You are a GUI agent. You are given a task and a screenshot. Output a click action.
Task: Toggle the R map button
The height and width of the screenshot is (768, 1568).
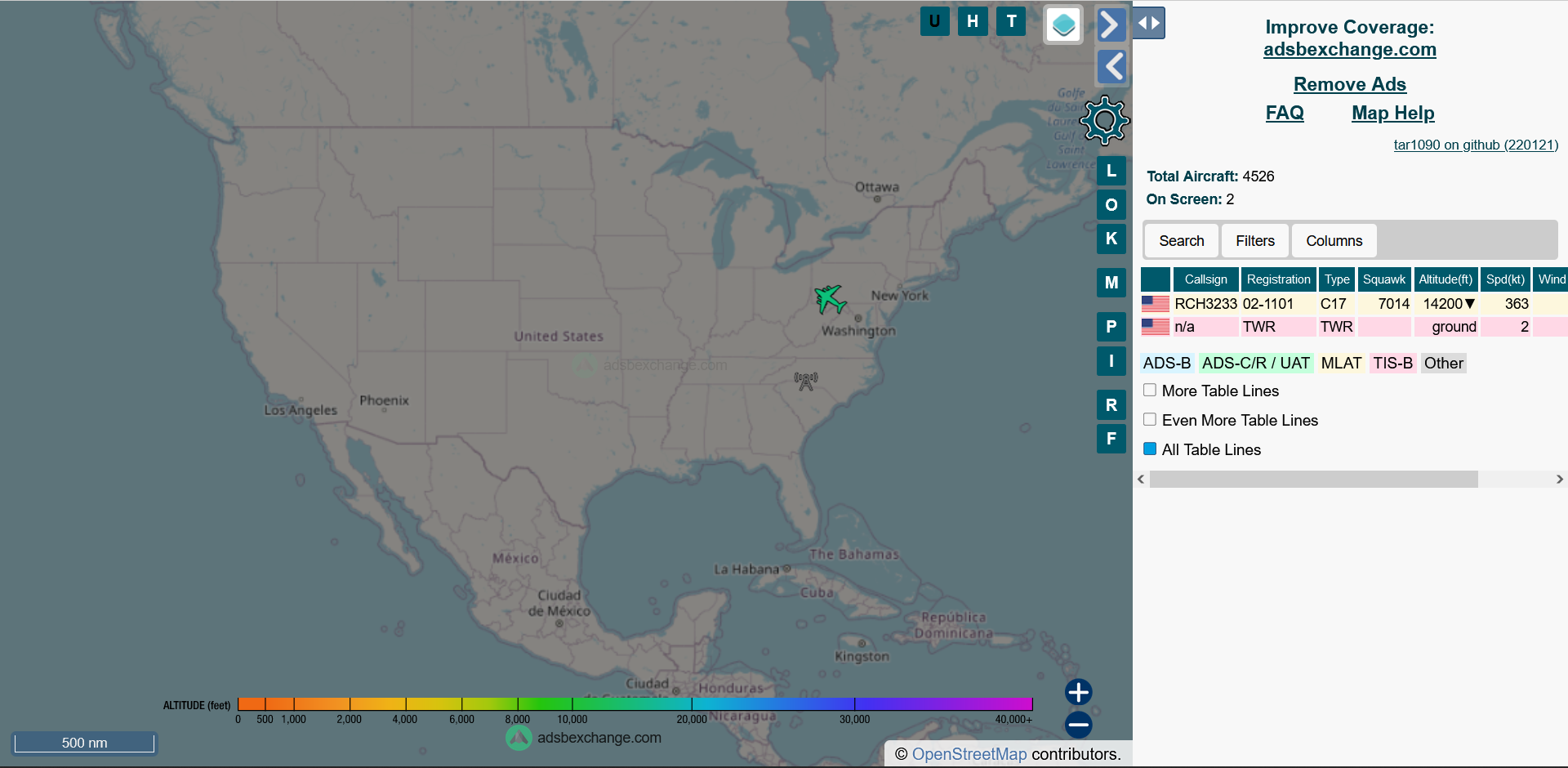[x=1111, y=404]
